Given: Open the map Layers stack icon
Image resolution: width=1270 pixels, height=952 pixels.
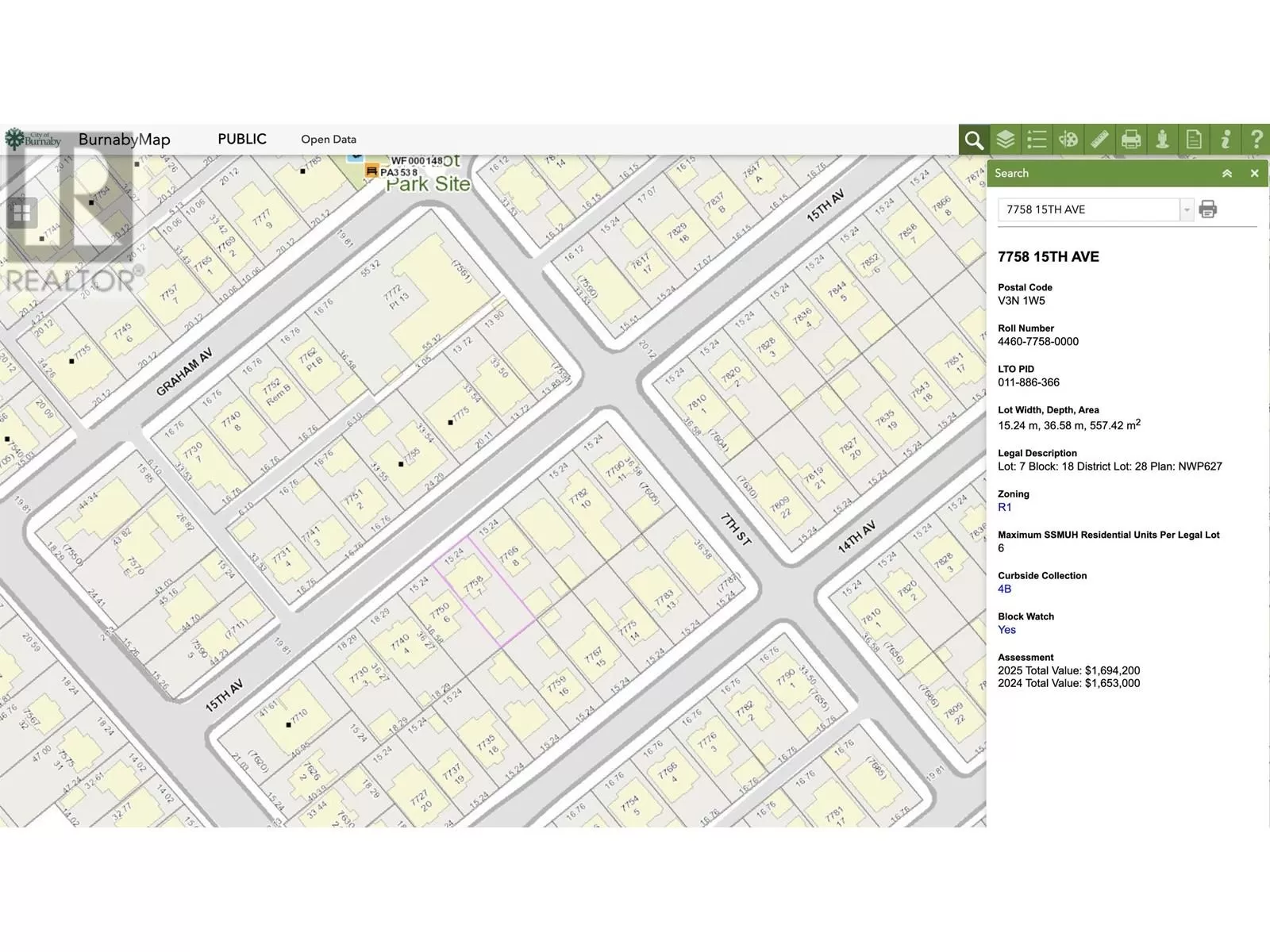Looking at the screenshot, I should coord(1006,140).
